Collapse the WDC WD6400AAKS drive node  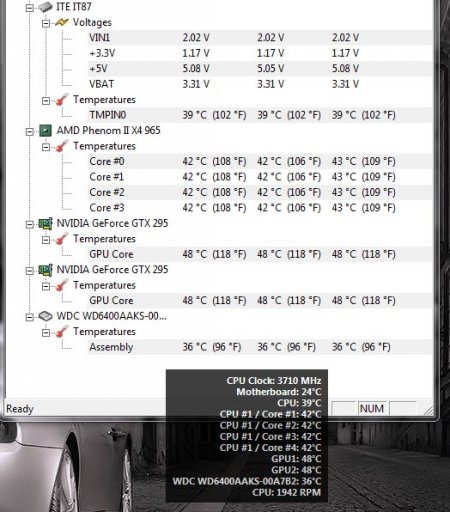pos(30,317)
